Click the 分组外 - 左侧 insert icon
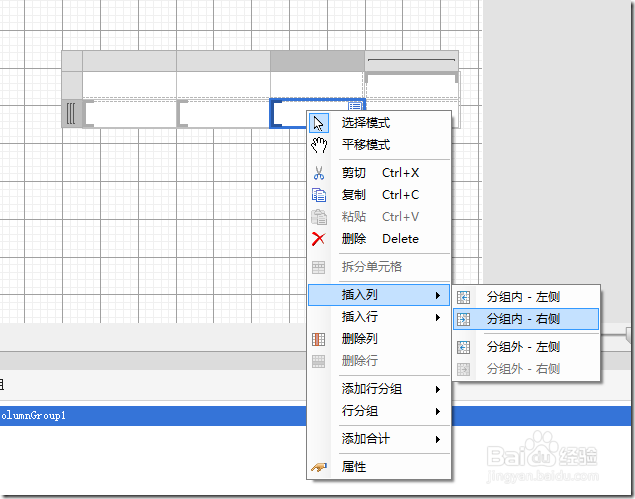The height and width of the screenshot is (499, 635). tap(463, 347)
